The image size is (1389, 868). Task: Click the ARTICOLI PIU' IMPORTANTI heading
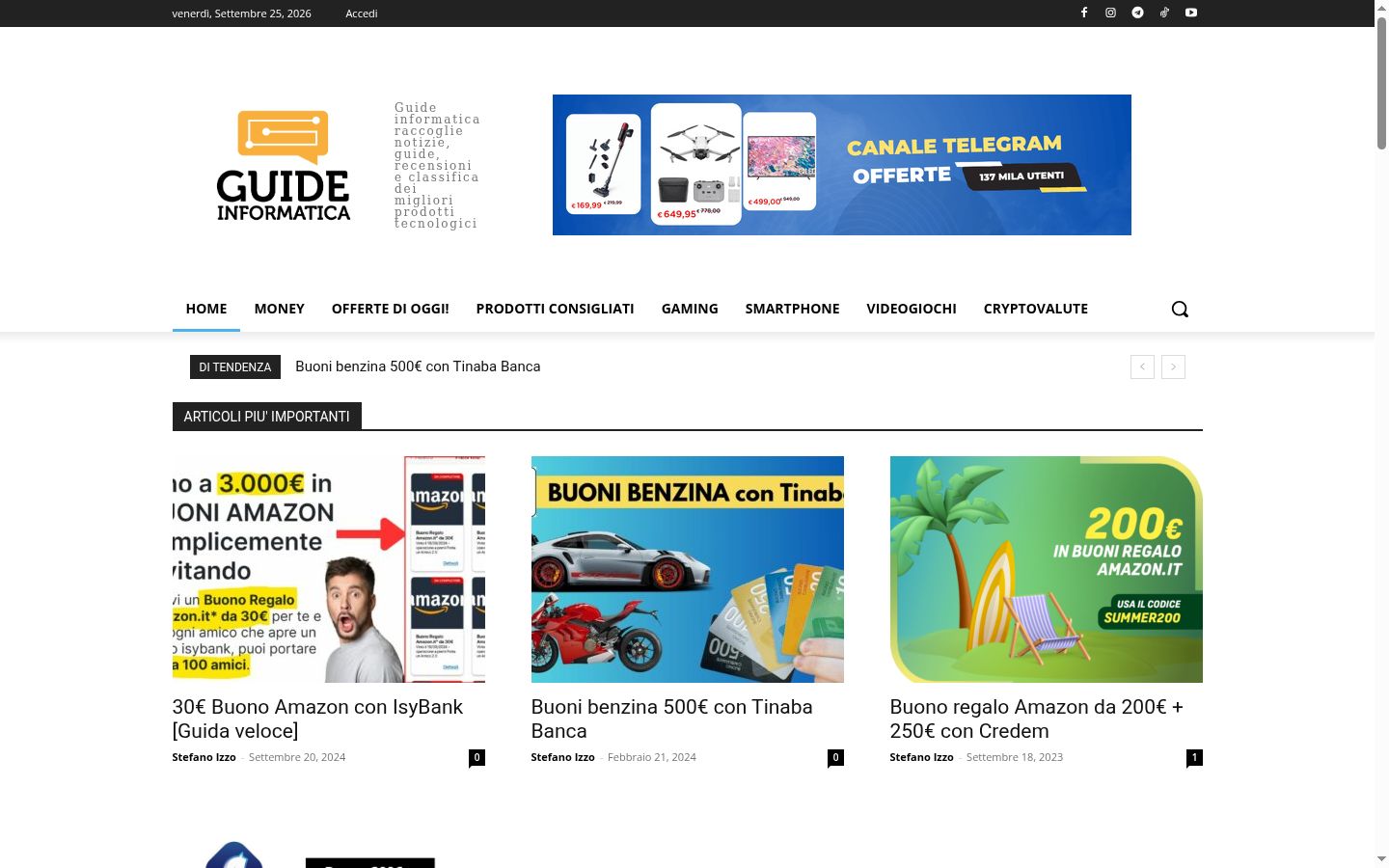point(267,417)
